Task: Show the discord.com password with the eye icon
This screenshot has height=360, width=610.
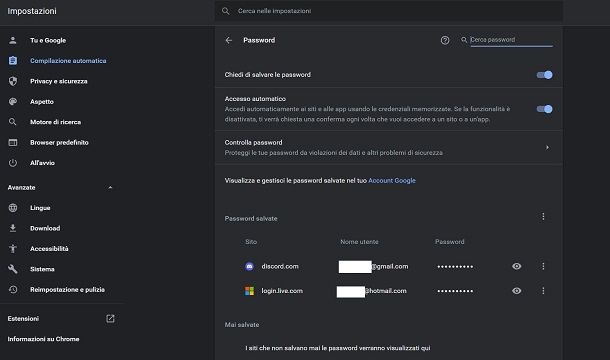Action: (x=517, y=266)
